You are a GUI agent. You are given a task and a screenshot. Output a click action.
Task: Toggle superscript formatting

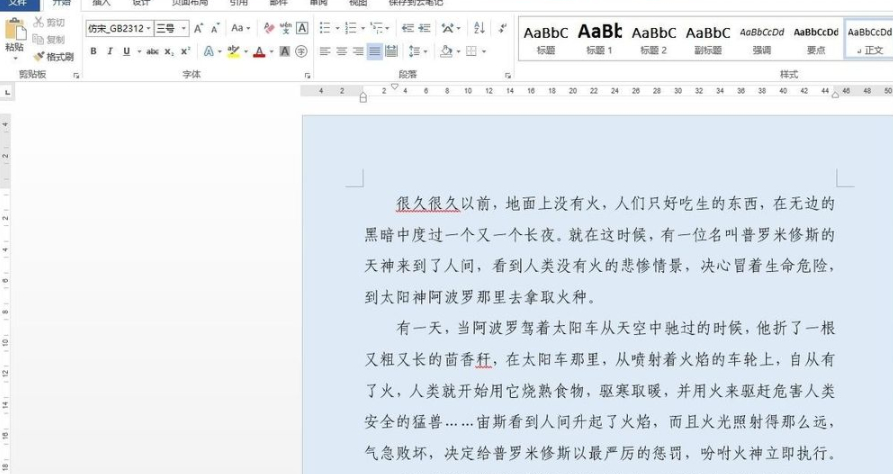coord(185,51)
